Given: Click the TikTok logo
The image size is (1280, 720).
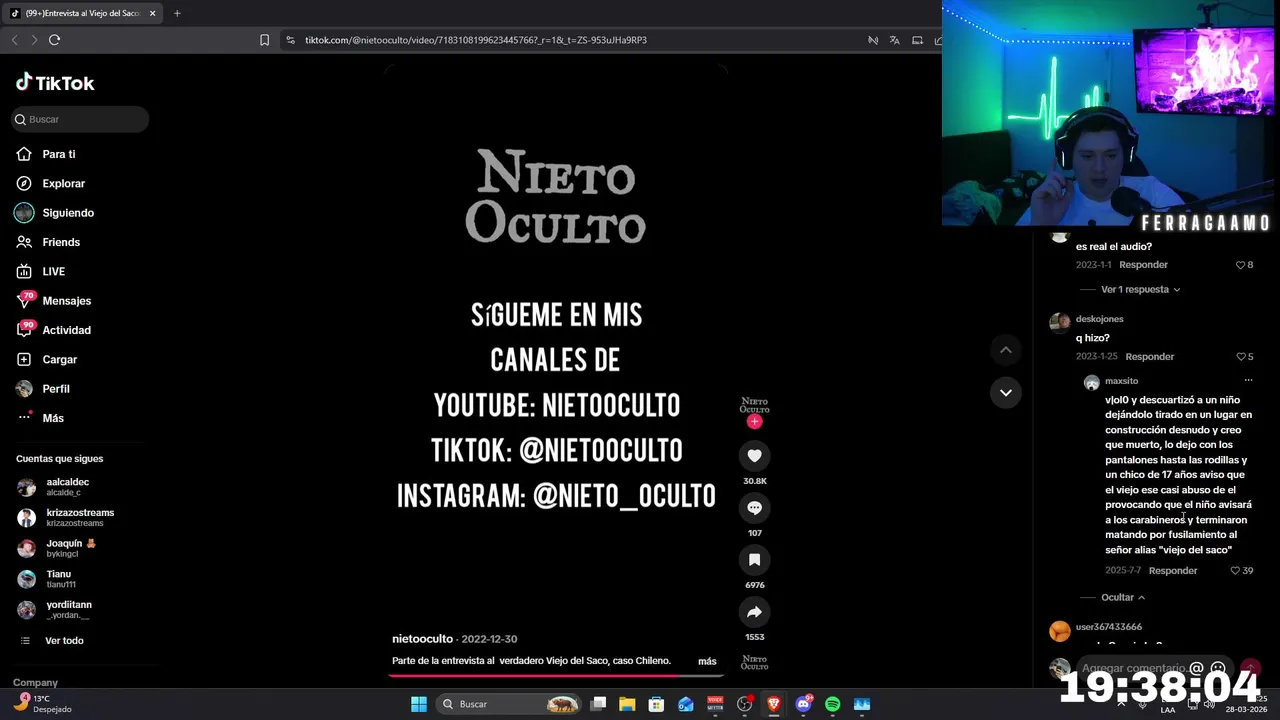Looking at the screenshot, I should pos(55,83).
